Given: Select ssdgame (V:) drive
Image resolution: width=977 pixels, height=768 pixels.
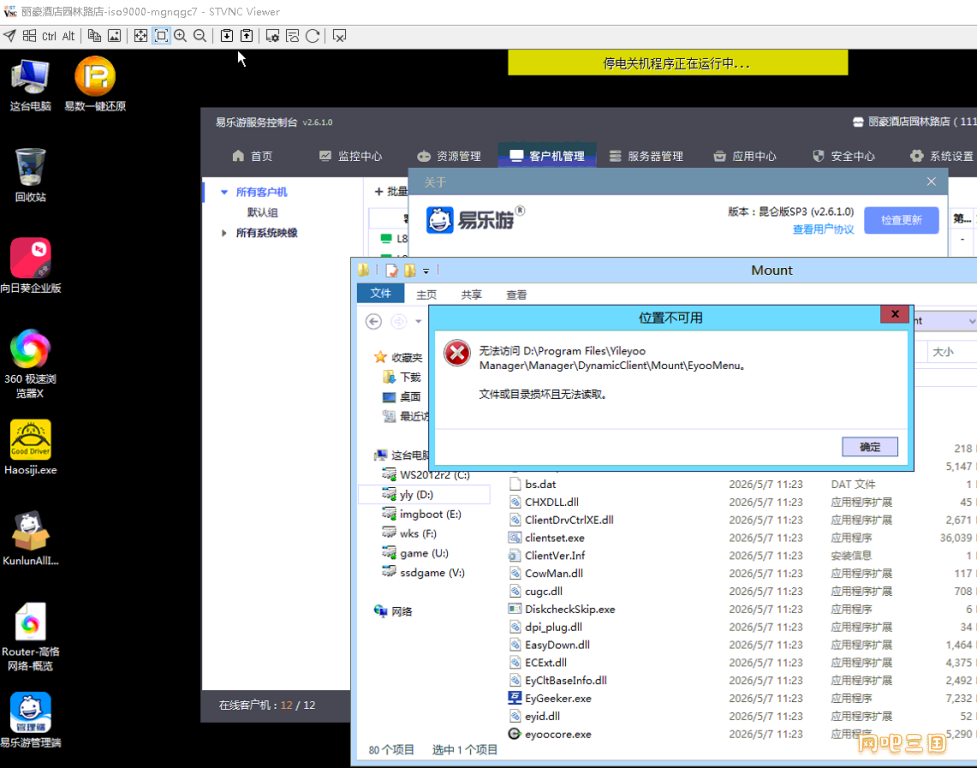Looking at the screenshot, I should (424, 572).
